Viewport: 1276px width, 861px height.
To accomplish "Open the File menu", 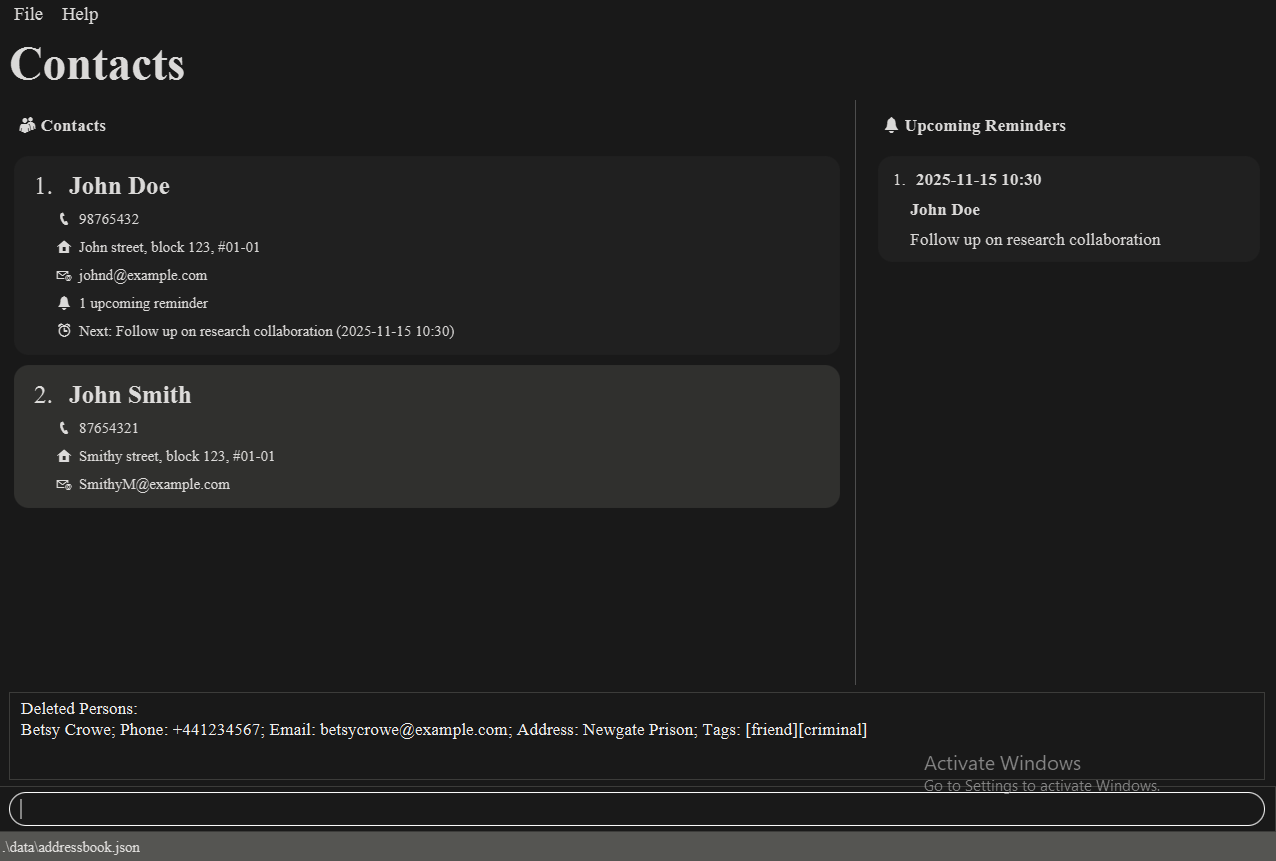I will 28,14.
